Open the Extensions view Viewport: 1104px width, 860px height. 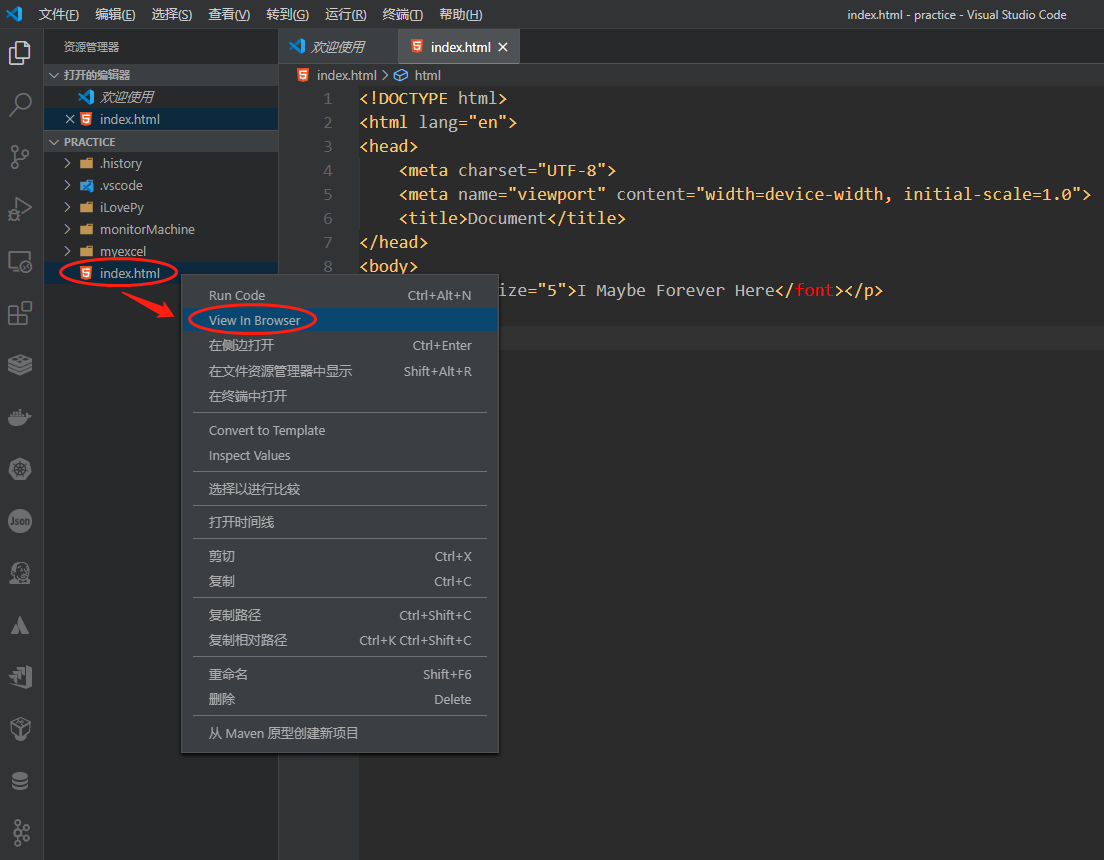[x=20, y=313]
